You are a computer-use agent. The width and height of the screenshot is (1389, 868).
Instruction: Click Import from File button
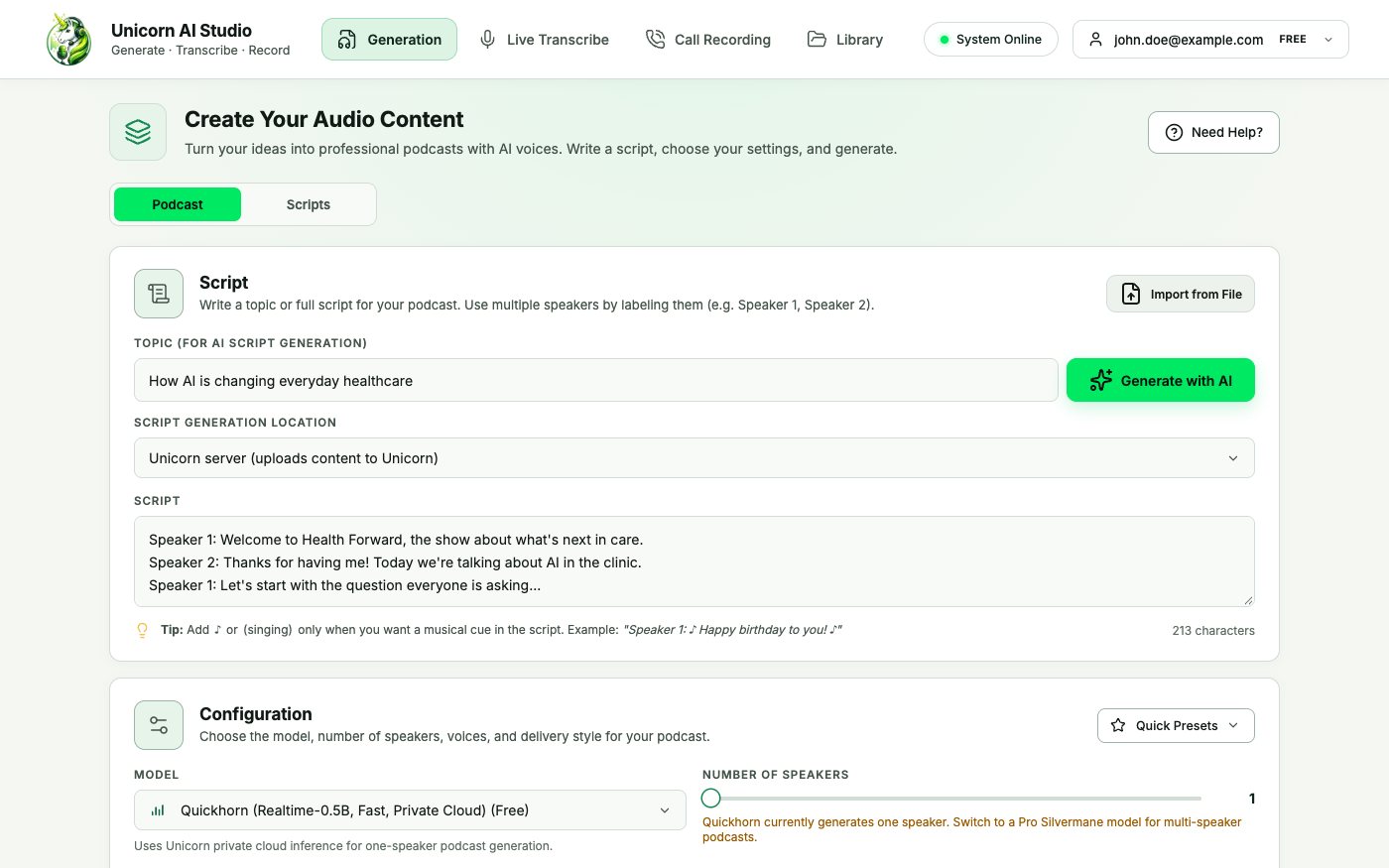(1181, 294)
